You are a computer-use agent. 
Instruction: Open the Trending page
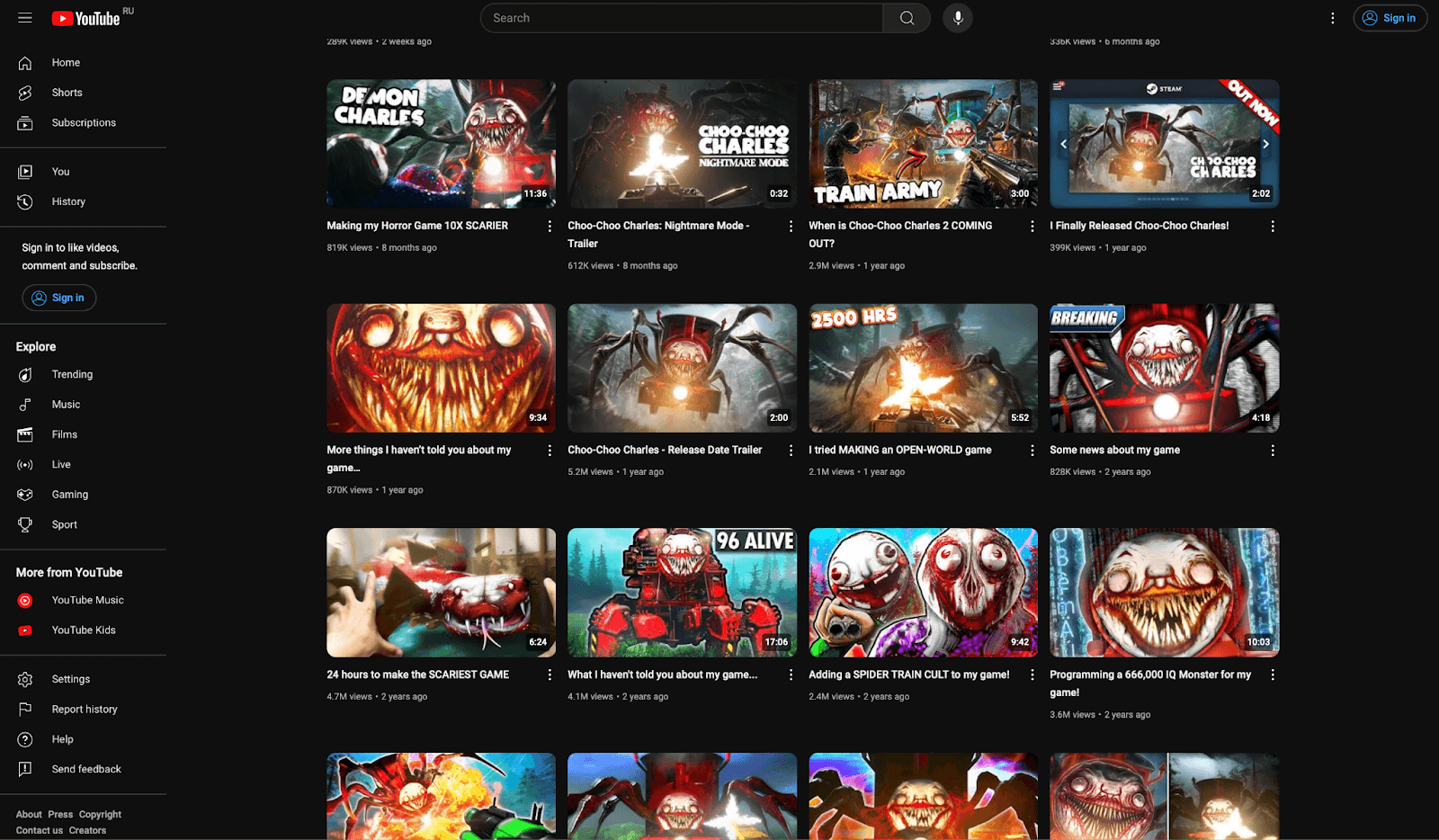(x=72, y=374)
